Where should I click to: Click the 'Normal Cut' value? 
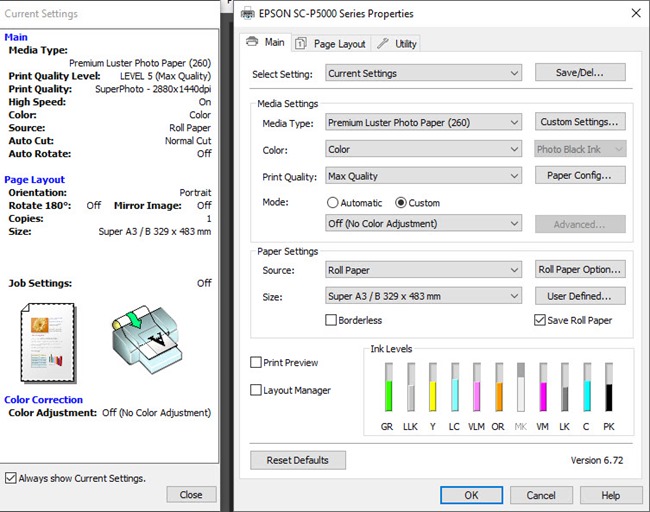[188, 141]
